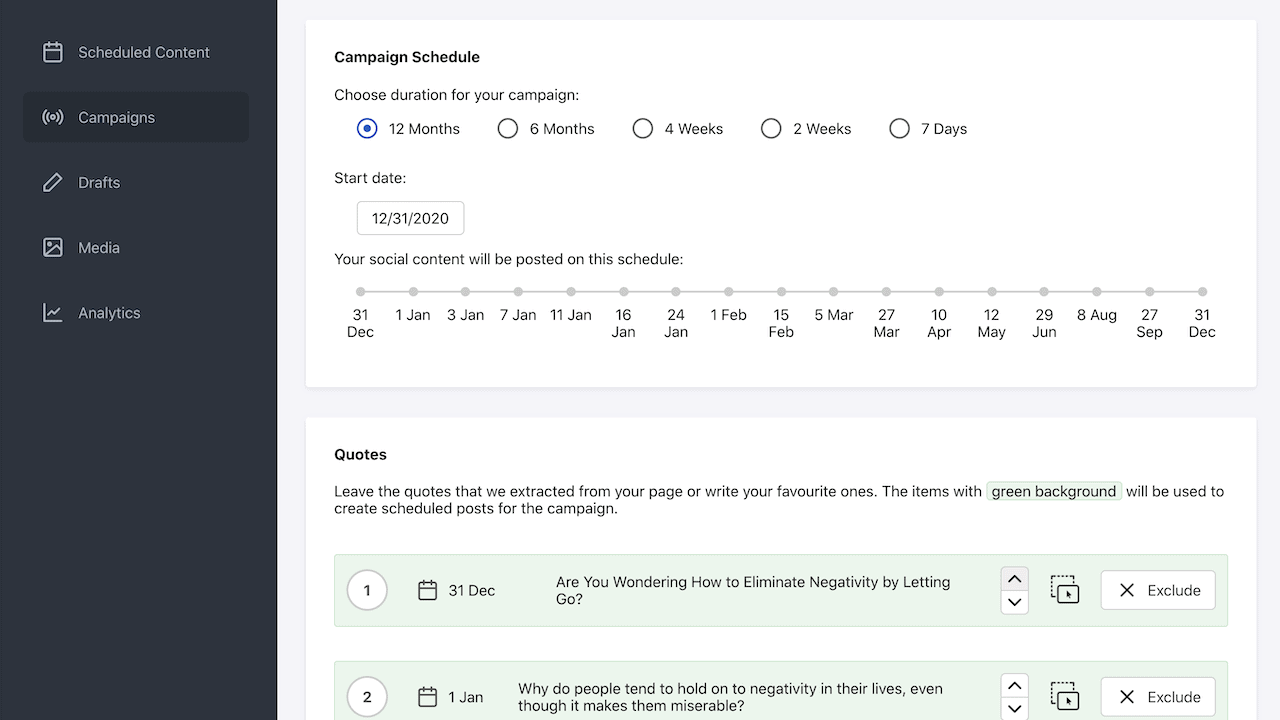This screenshot has height=720, width=1280.
Task: Move quote 1 down with the arrow
Action: click(1014, 602)
